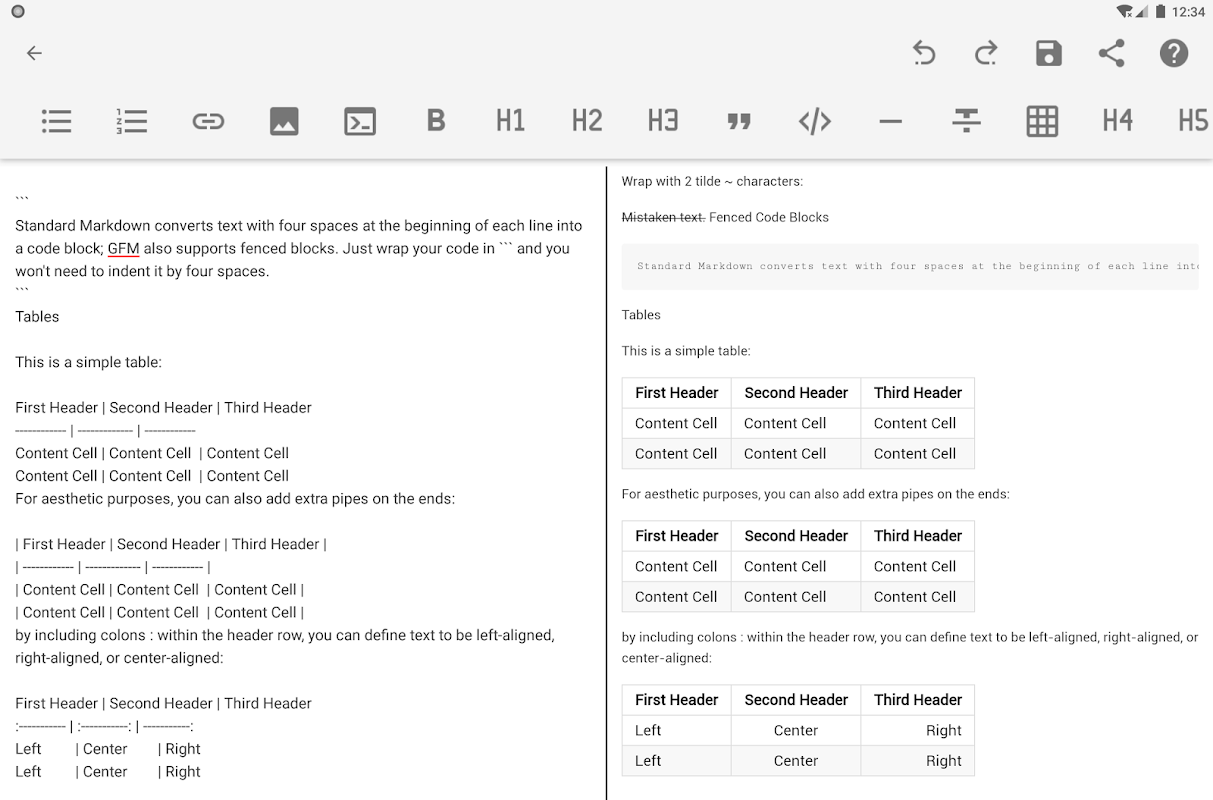Insert a block quote
The image size is (1213, 800).
coord(739,121)
